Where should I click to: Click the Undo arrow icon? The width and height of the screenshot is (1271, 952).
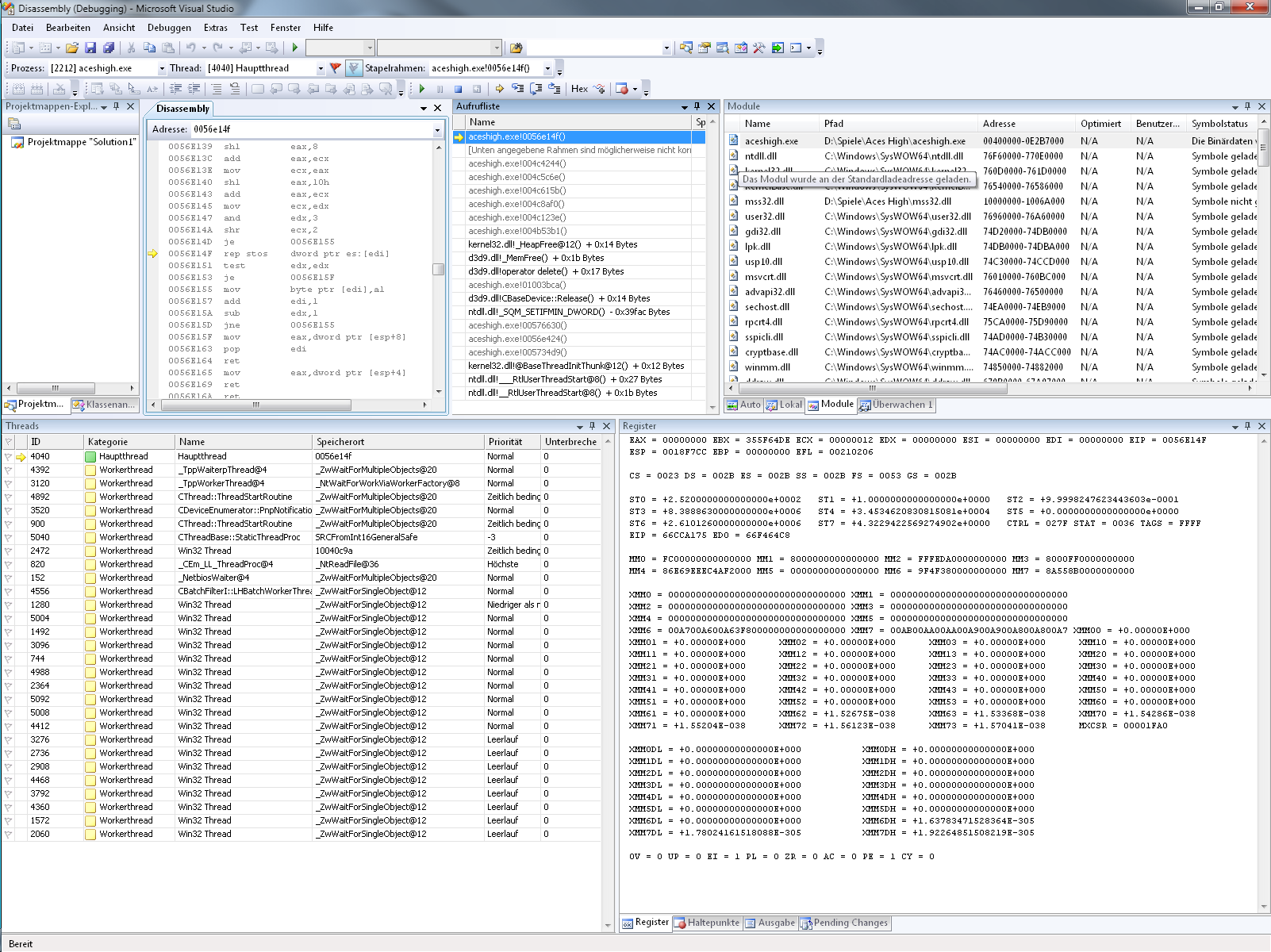[190, 48]
